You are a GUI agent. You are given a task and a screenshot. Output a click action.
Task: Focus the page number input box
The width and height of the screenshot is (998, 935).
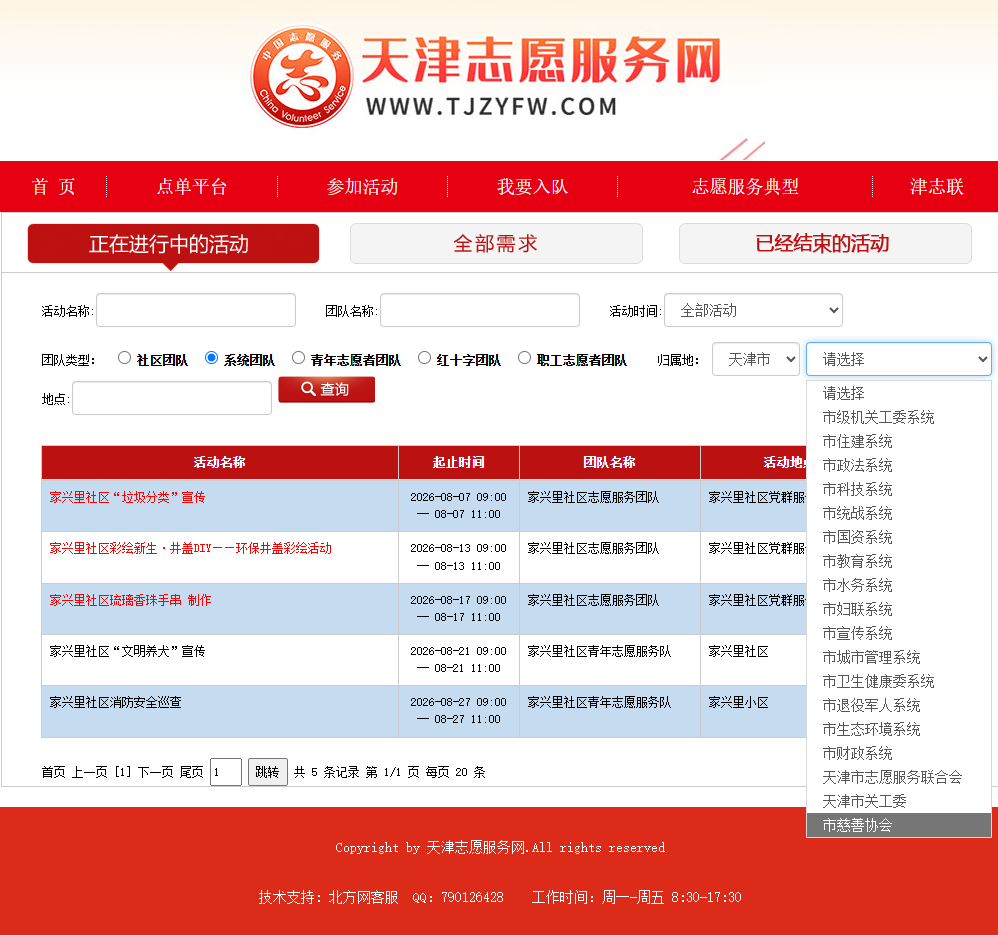pos(225,772)
